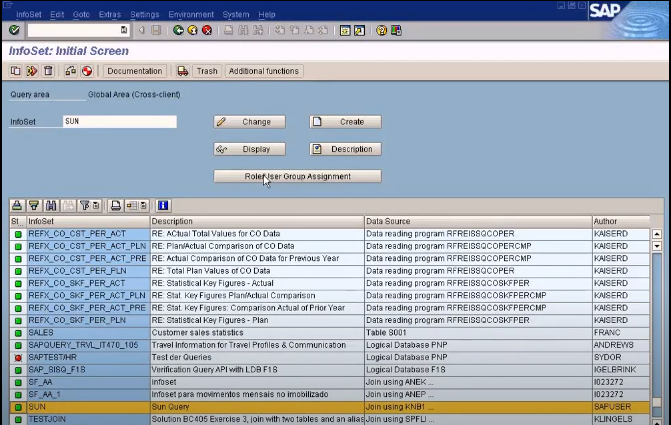Click the Find binoculars icon in standard toolbar

click(x=243, y=30)
